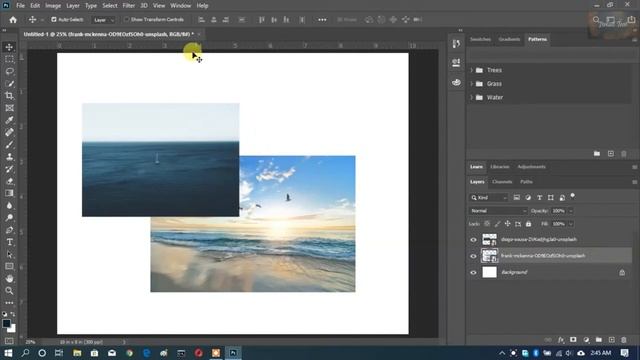Select the Blur tool
The image size is (640, 360).
tap(9, 205)
